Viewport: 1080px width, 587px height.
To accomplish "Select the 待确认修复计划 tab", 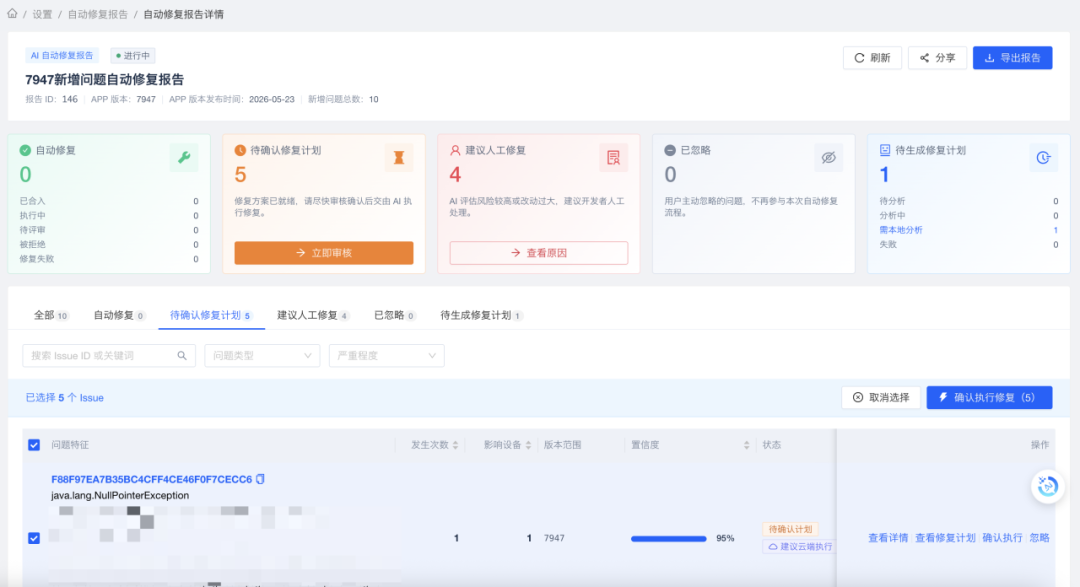I will coord(211,316).
